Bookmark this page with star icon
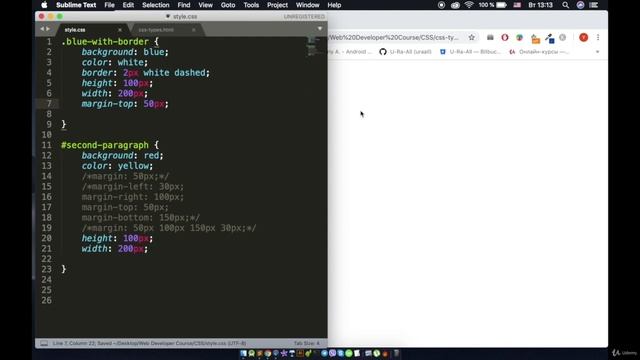The width and height of the screenshot is (640, 360). tap(471, 38)
